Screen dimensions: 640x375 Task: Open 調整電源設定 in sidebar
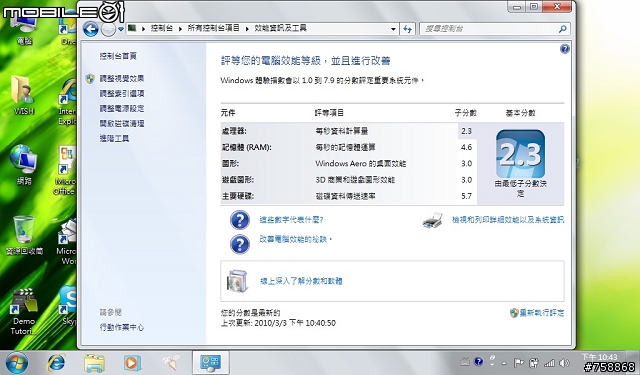122,109
